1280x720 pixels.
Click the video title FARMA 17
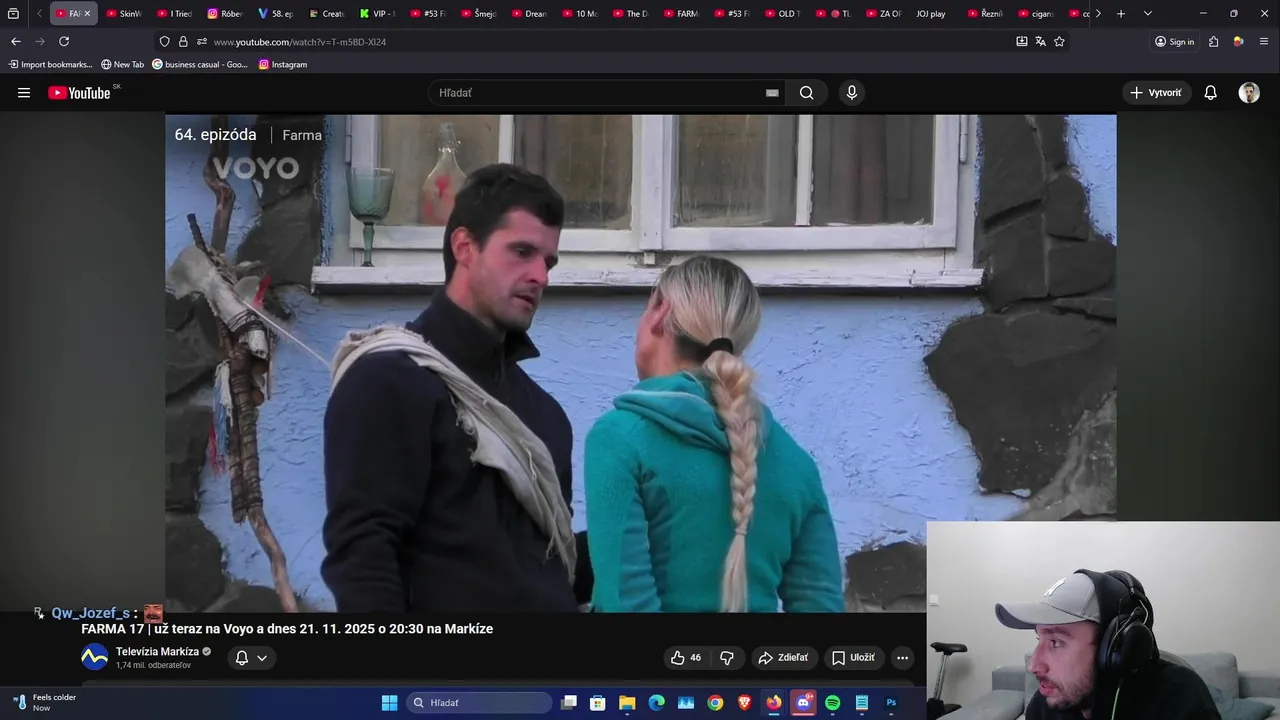click(x=287, y=629)
